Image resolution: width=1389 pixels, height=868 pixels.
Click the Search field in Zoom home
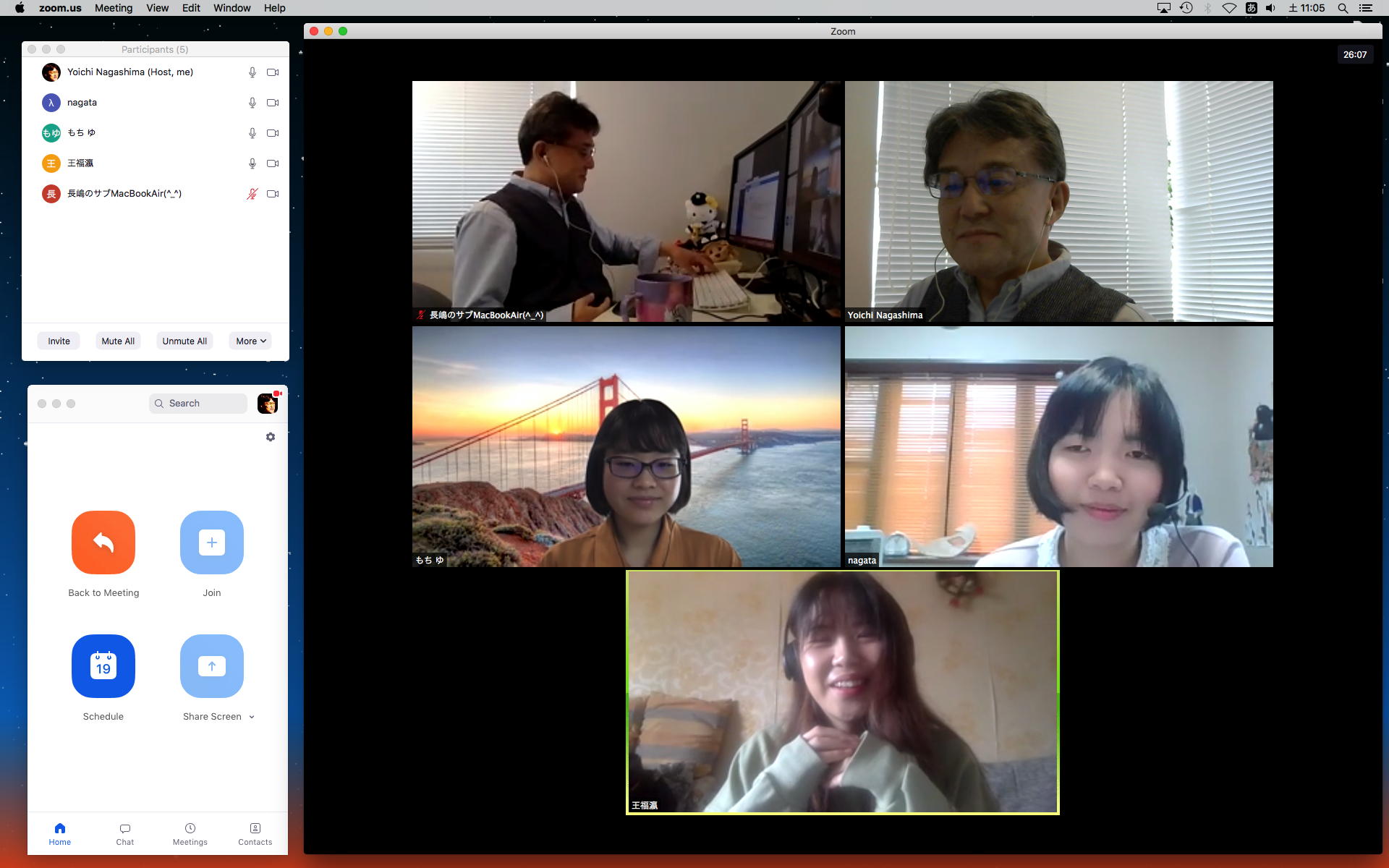199,404
